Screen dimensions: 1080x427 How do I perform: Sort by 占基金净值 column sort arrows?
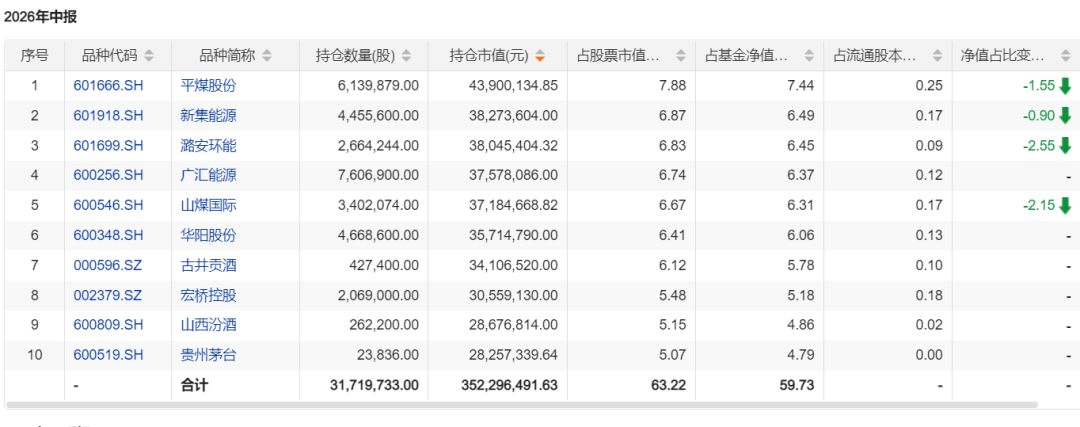809,56
